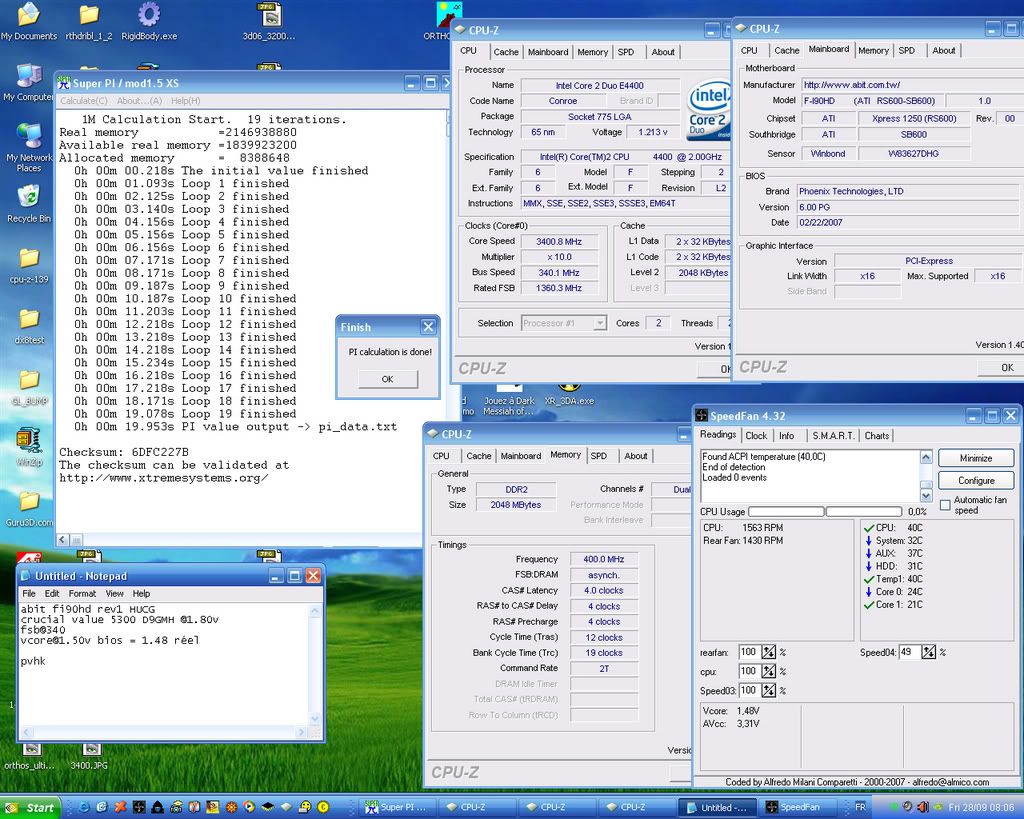The width and height of the screenshot is (1024, 819).
Task: Expand the Processor #1 selection dropdown
Action: [599, 323]
